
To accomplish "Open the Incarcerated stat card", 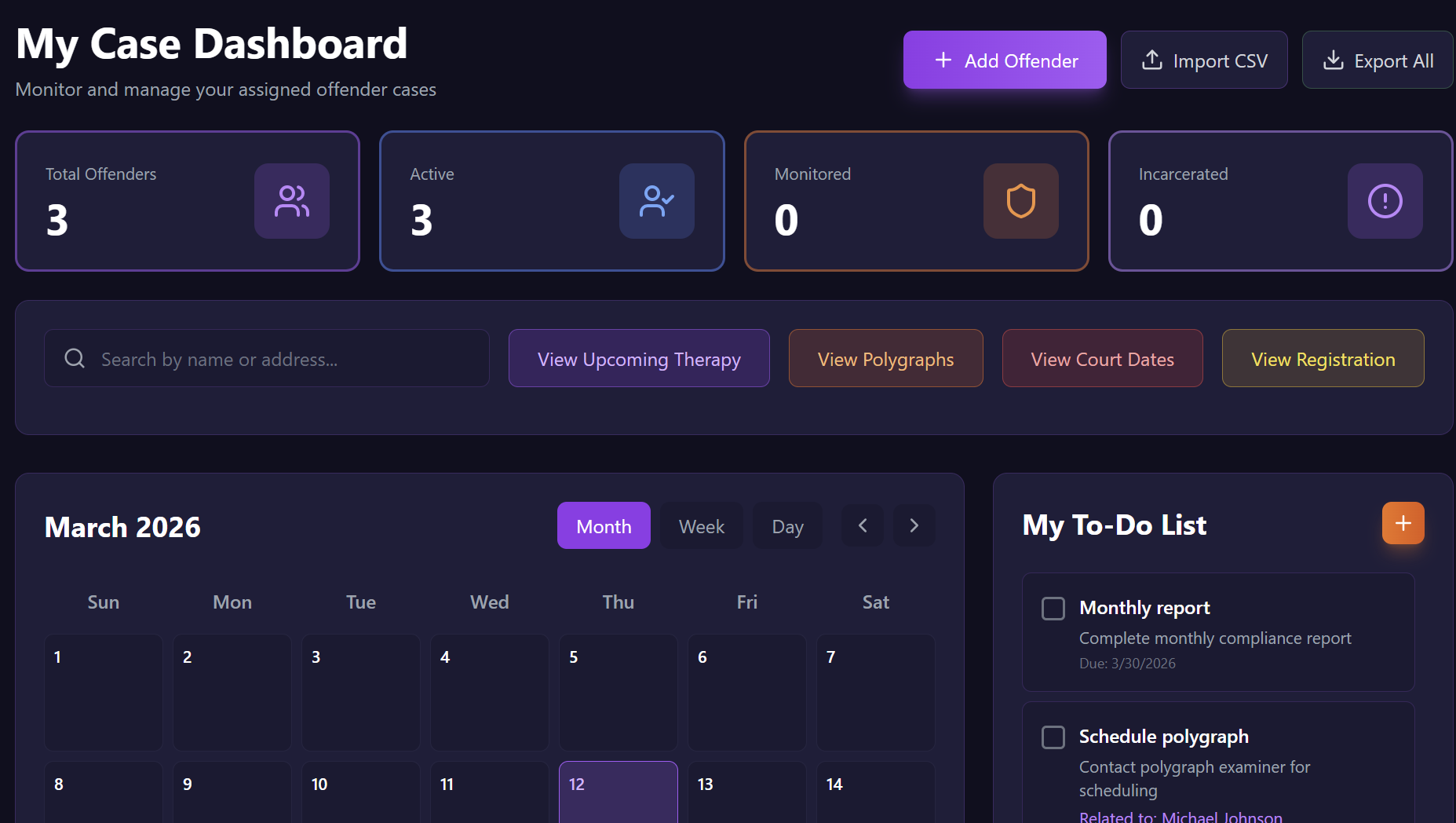I will coord(1281,201).
